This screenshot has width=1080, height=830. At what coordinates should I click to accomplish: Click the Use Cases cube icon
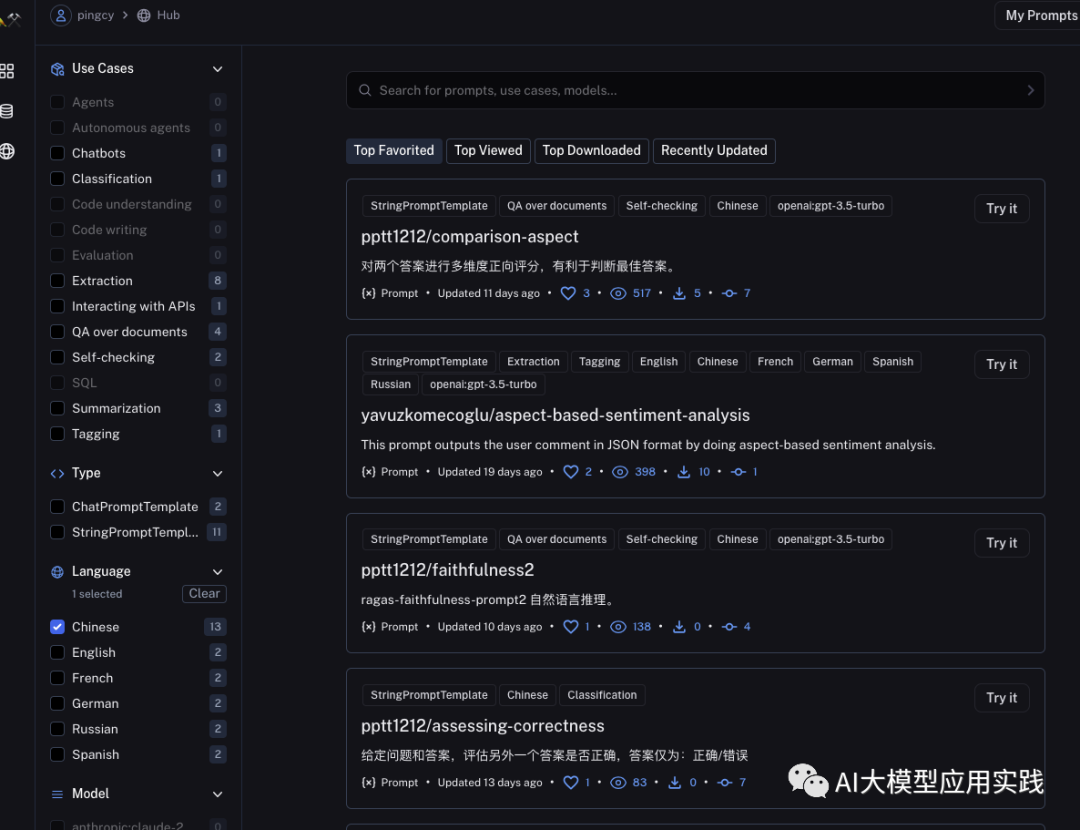tap(58, 69)
